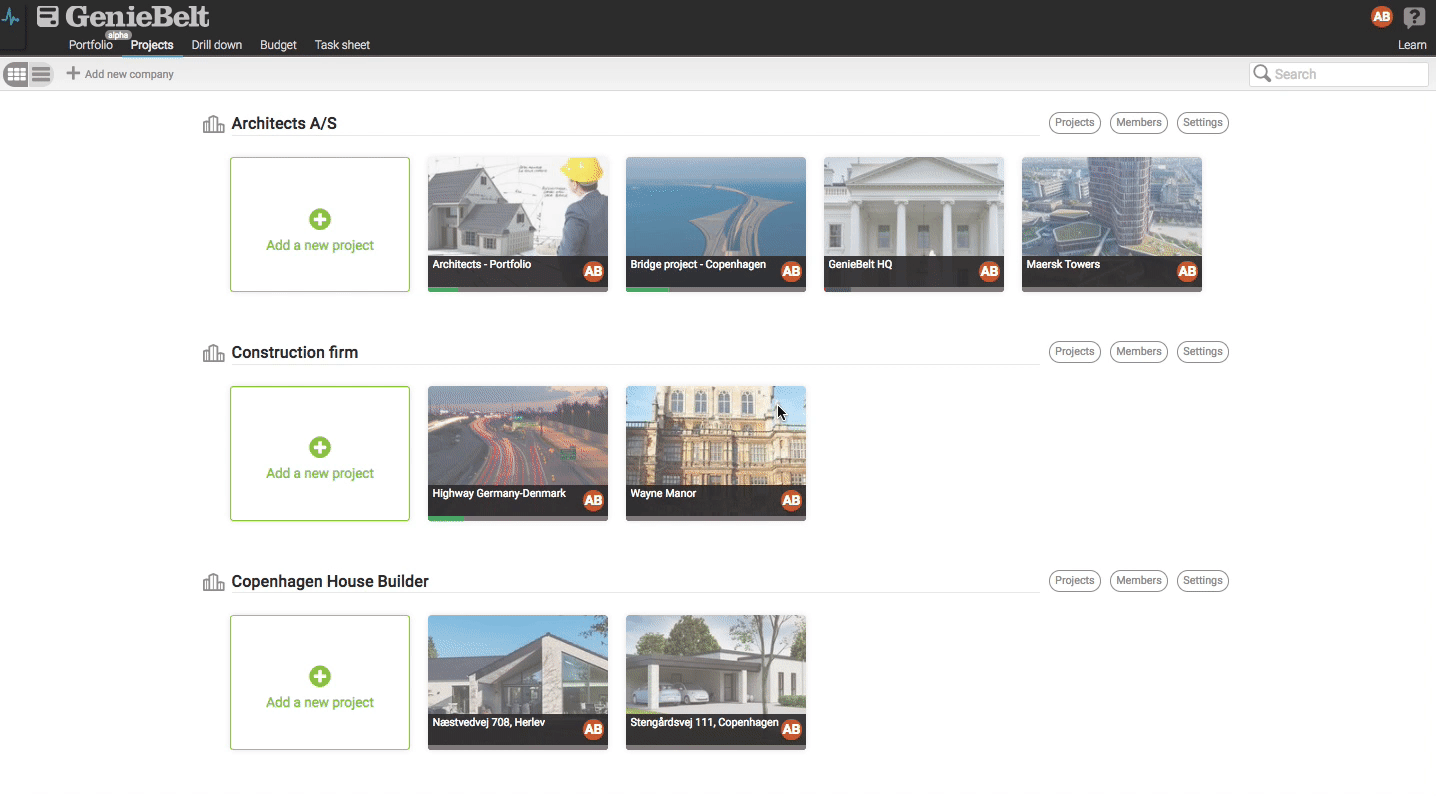
Task: Click the Copenhagen House Builder company icon
Action: 213,582
